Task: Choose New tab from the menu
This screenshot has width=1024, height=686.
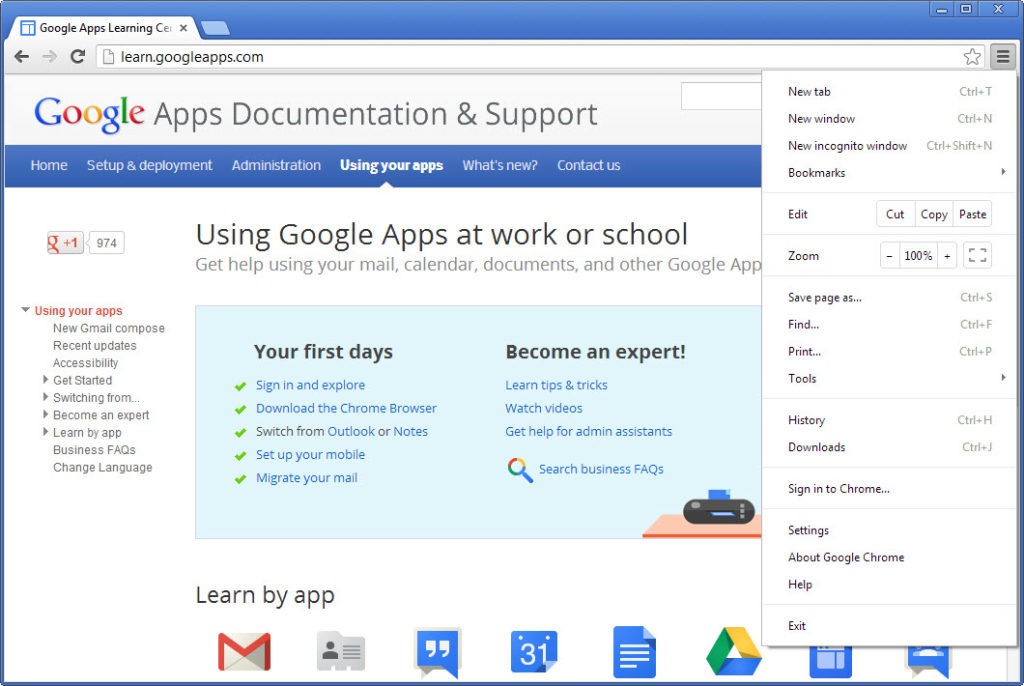Action: point(889,91)
